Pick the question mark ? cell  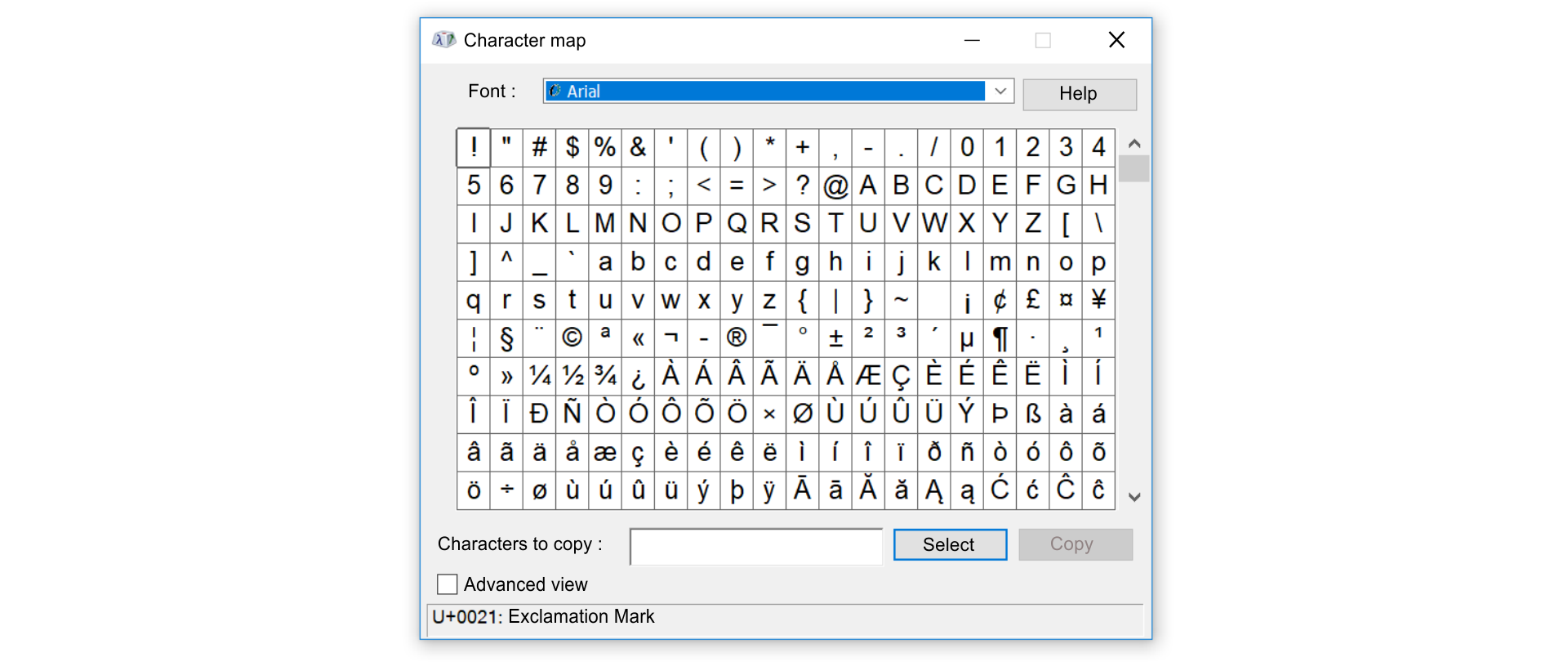click(802, 186)
